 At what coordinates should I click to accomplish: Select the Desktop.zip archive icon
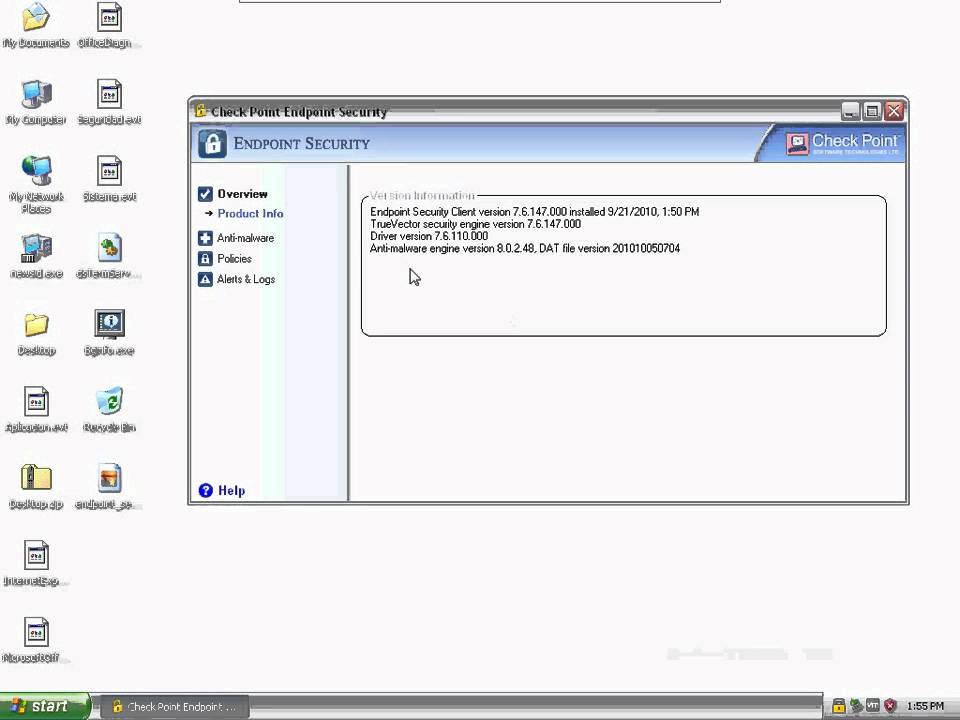(36, 486)
